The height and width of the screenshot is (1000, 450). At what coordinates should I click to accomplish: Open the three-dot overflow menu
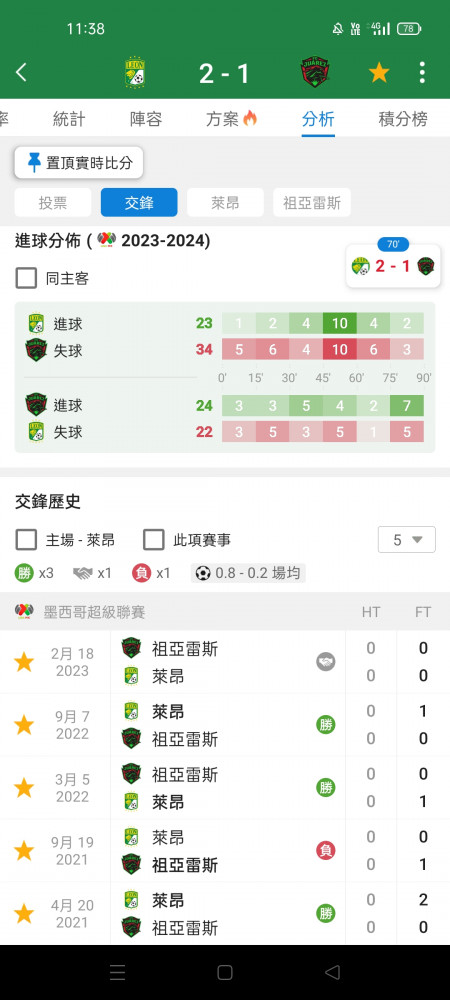pos(422,73)
